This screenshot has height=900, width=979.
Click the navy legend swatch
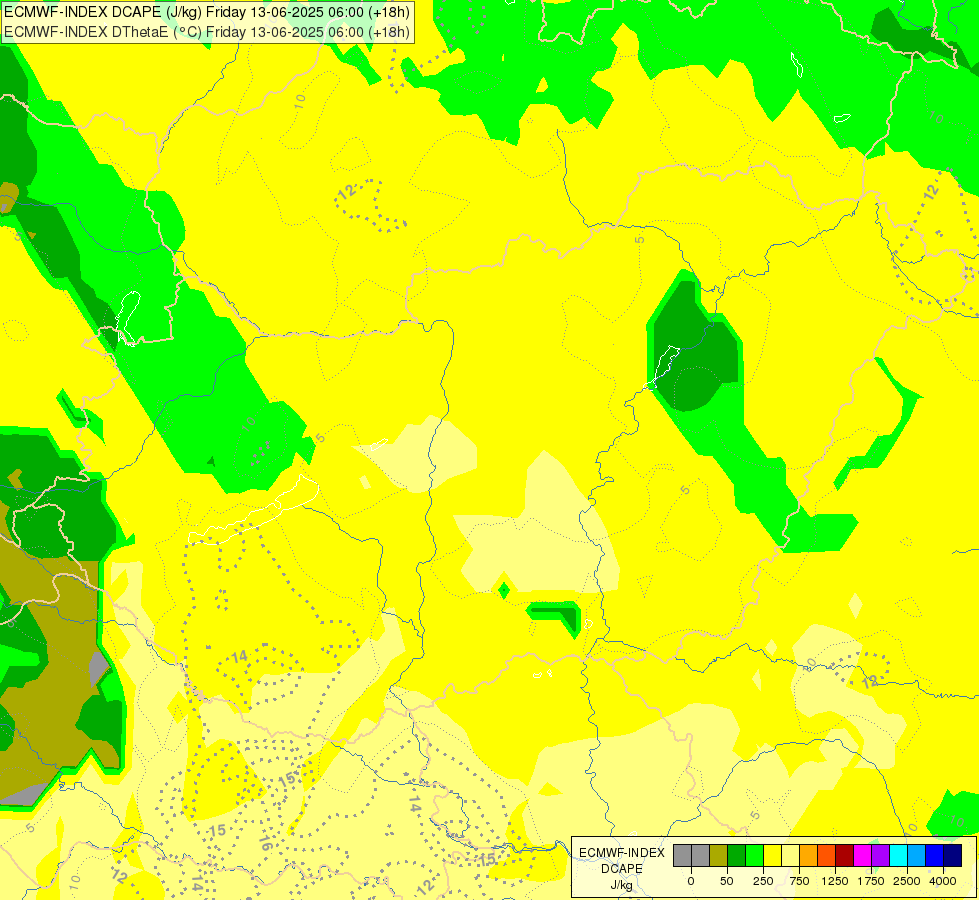(x=952, y=855)
